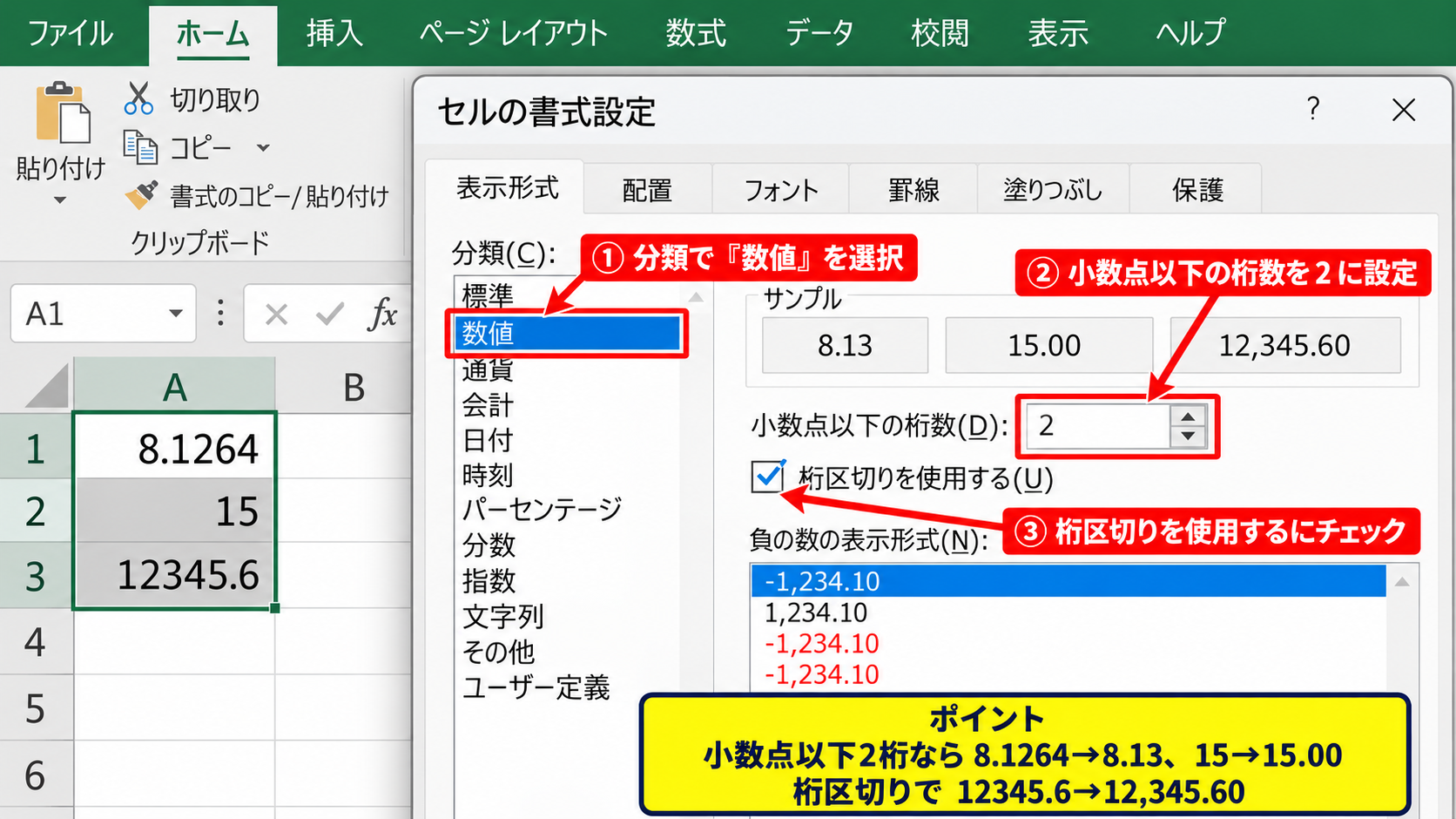Open the Name Box A1 dropdown
Image resolution: width=1456 pixels, height=819 pixels.
176,314
